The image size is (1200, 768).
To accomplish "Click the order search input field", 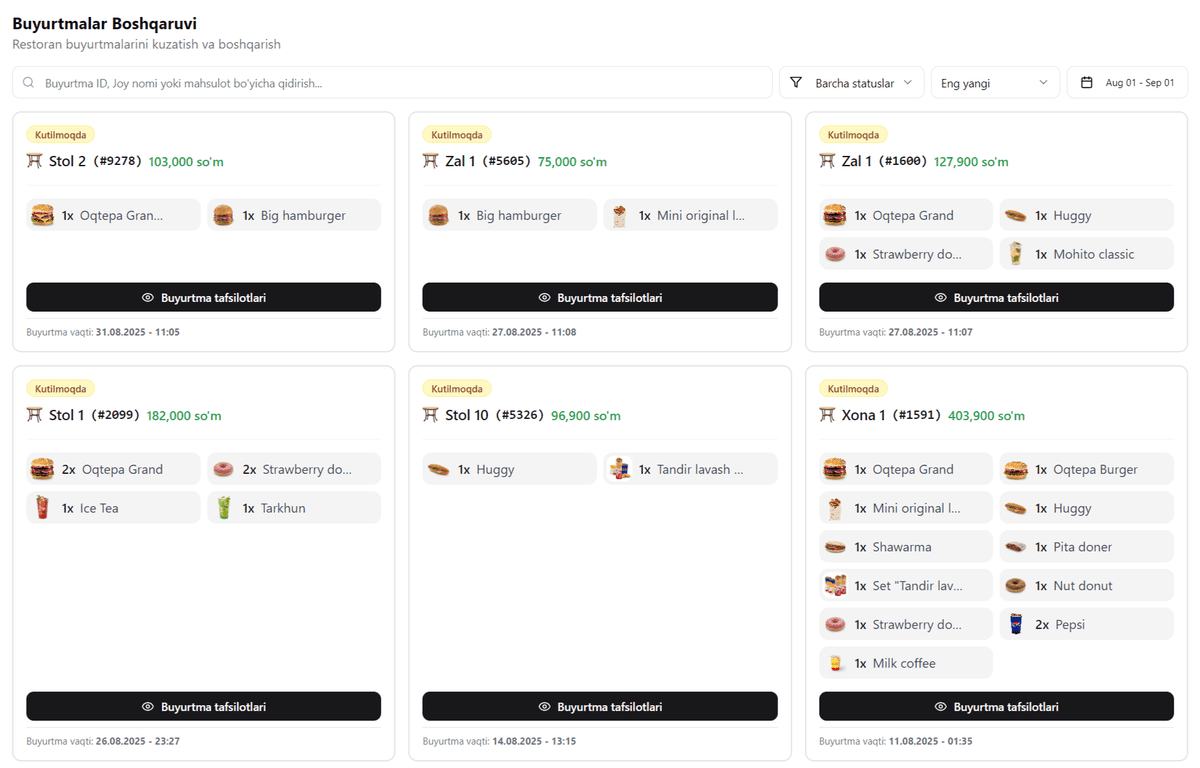I will point(400,83).
